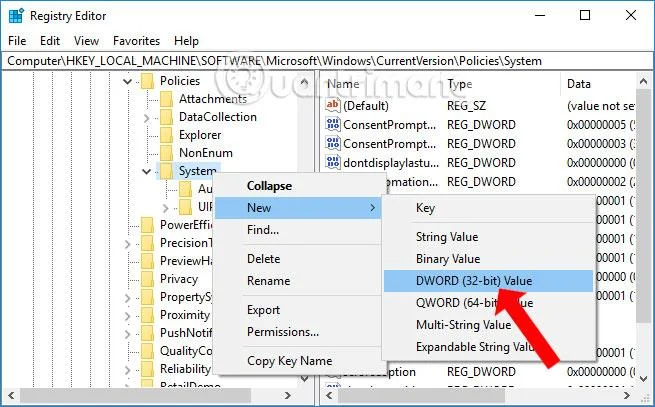
Task: Click the tree pane vertical scrollbar down arrow
Action: 305,379
